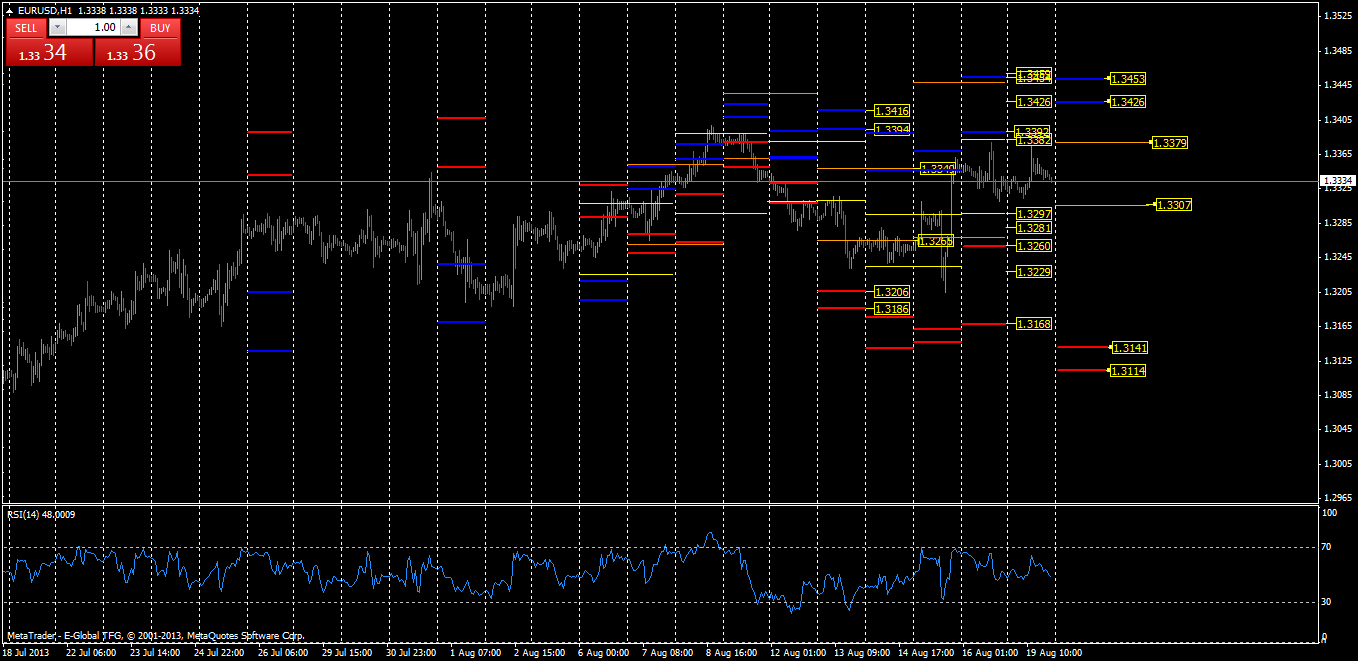Click the 2 Aug 15:00 time label
The width and height of the screenshot is (1358, 661).
pos(539,652)
